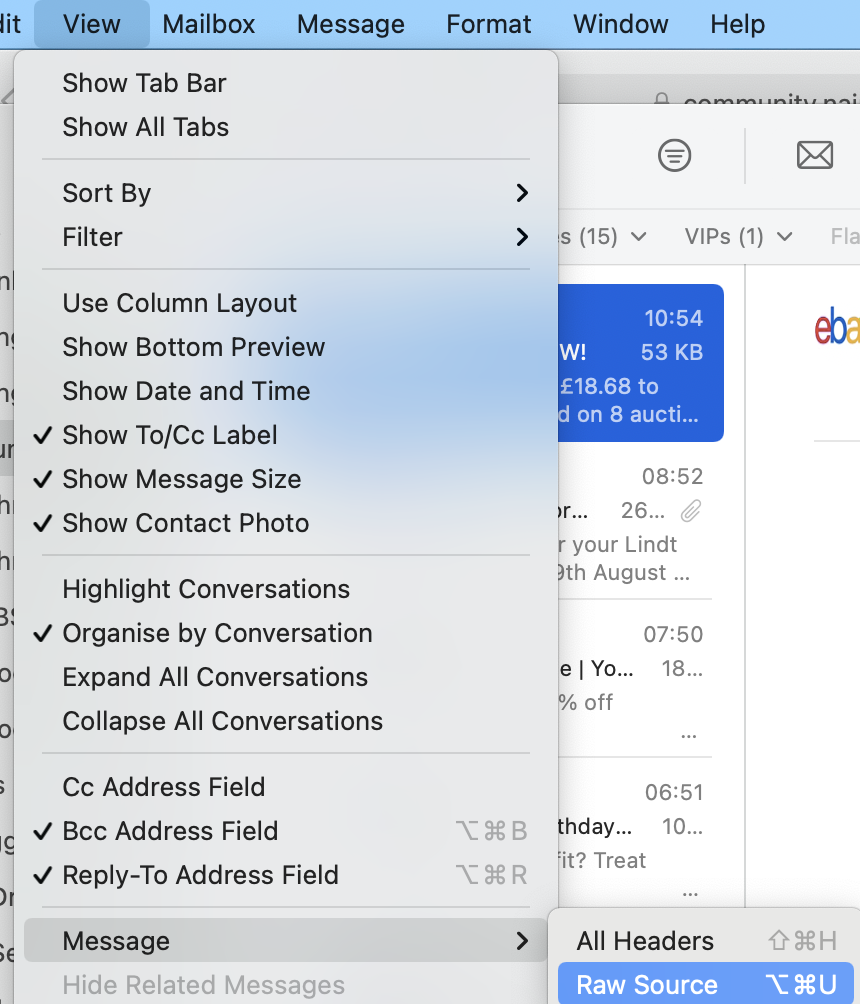The image size is (860, 1004).
Task: Click the eBay logo in preview
Action: (x=837, y=328)
